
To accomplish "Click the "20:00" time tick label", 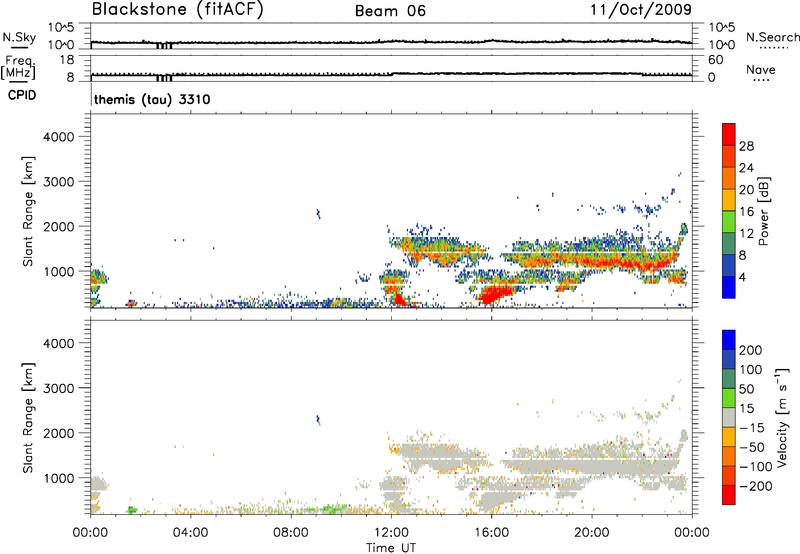I will coord(592,533).
